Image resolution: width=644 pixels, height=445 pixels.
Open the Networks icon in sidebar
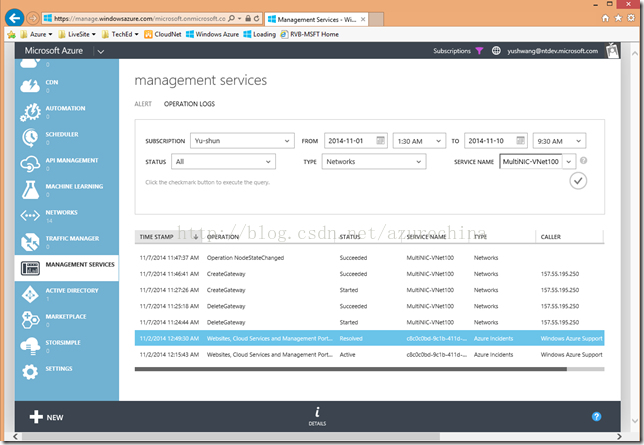(x=30, y=215)
